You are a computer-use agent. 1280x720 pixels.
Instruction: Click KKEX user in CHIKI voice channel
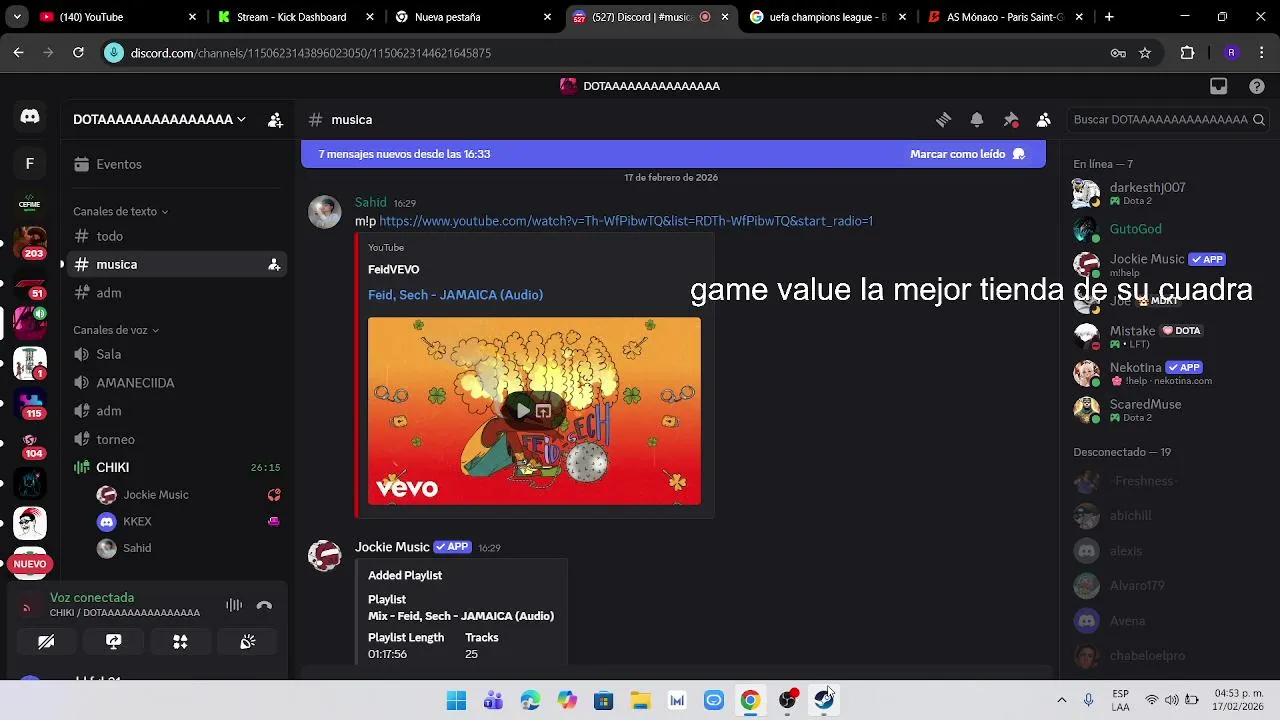pos(187,522)
